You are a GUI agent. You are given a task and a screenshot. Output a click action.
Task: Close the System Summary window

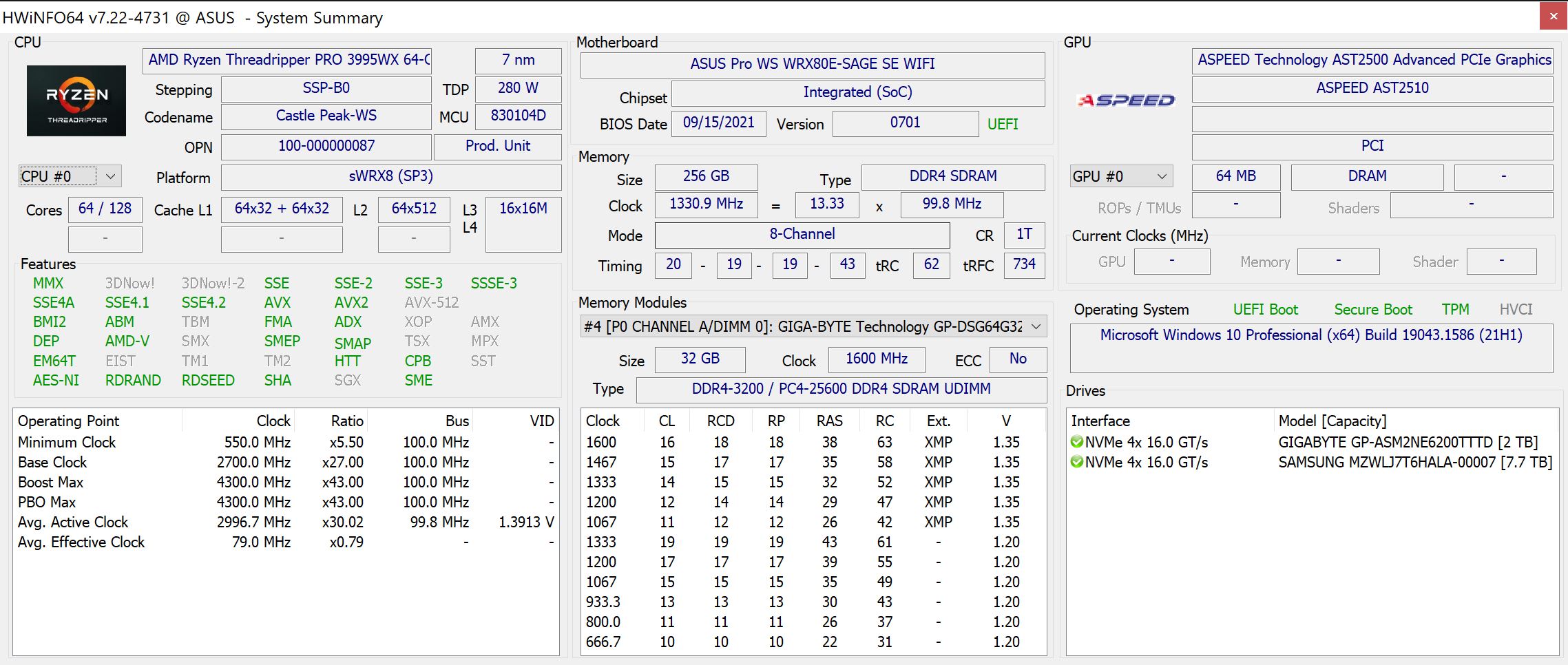tap(1554, 17)
